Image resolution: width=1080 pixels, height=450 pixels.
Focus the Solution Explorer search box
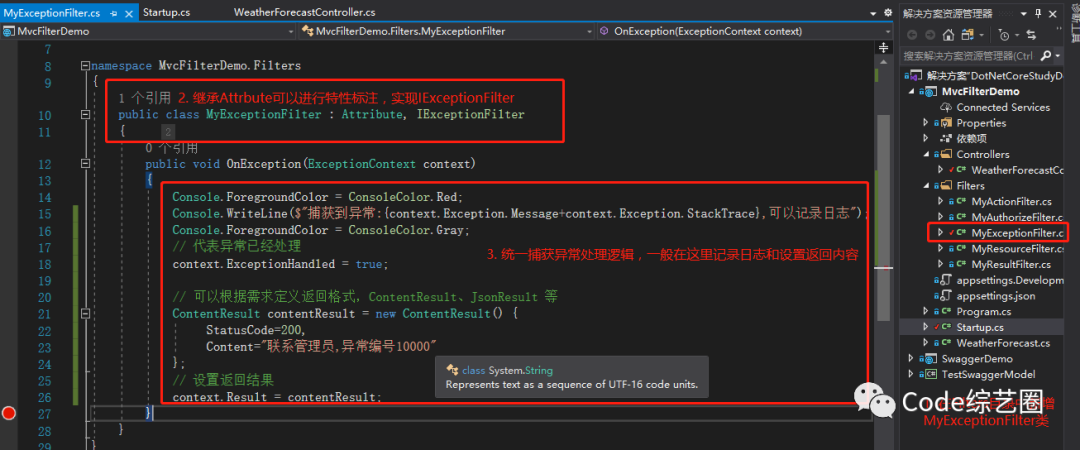point(968,56)
